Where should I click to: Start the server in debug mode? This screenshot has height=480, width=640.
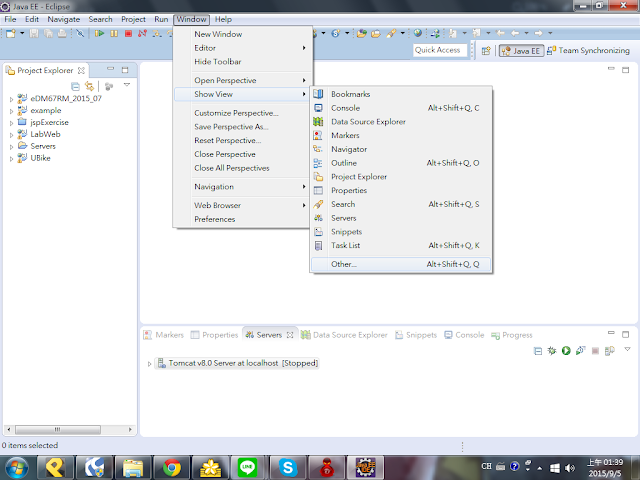[x=552, y=350]
